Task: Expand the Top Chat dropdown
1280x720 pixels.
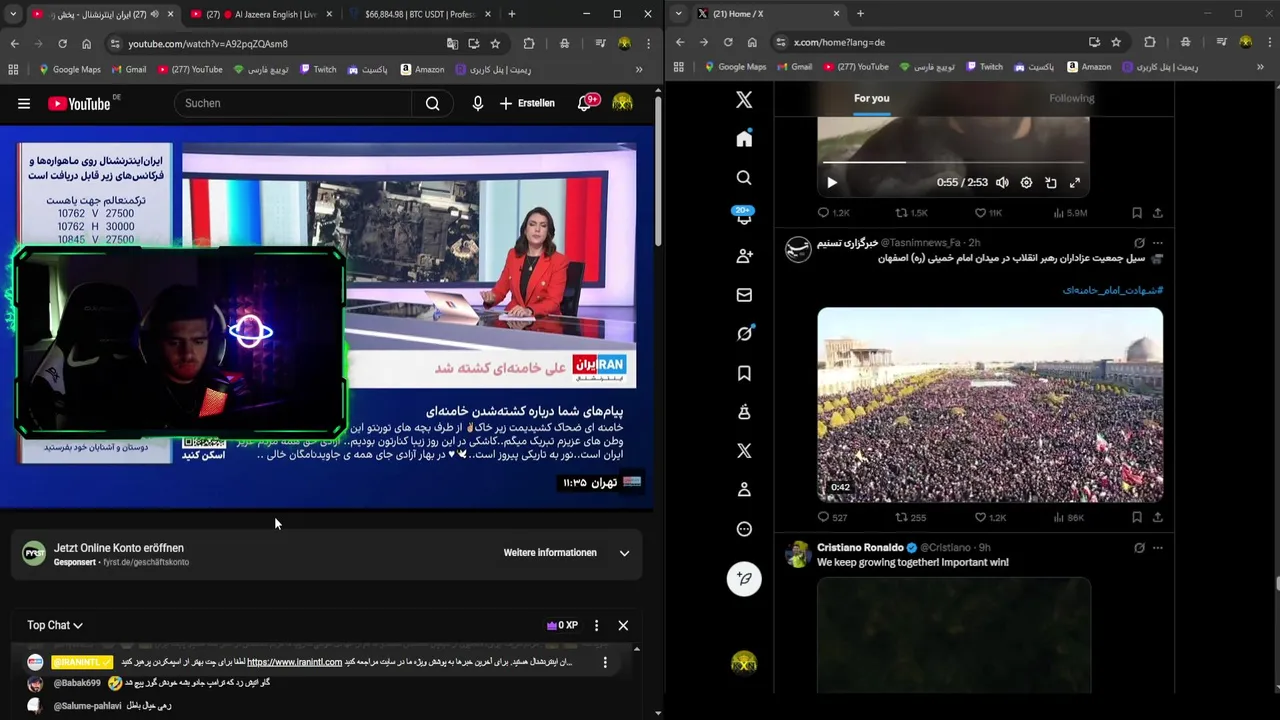Action: tap(55, 625)
